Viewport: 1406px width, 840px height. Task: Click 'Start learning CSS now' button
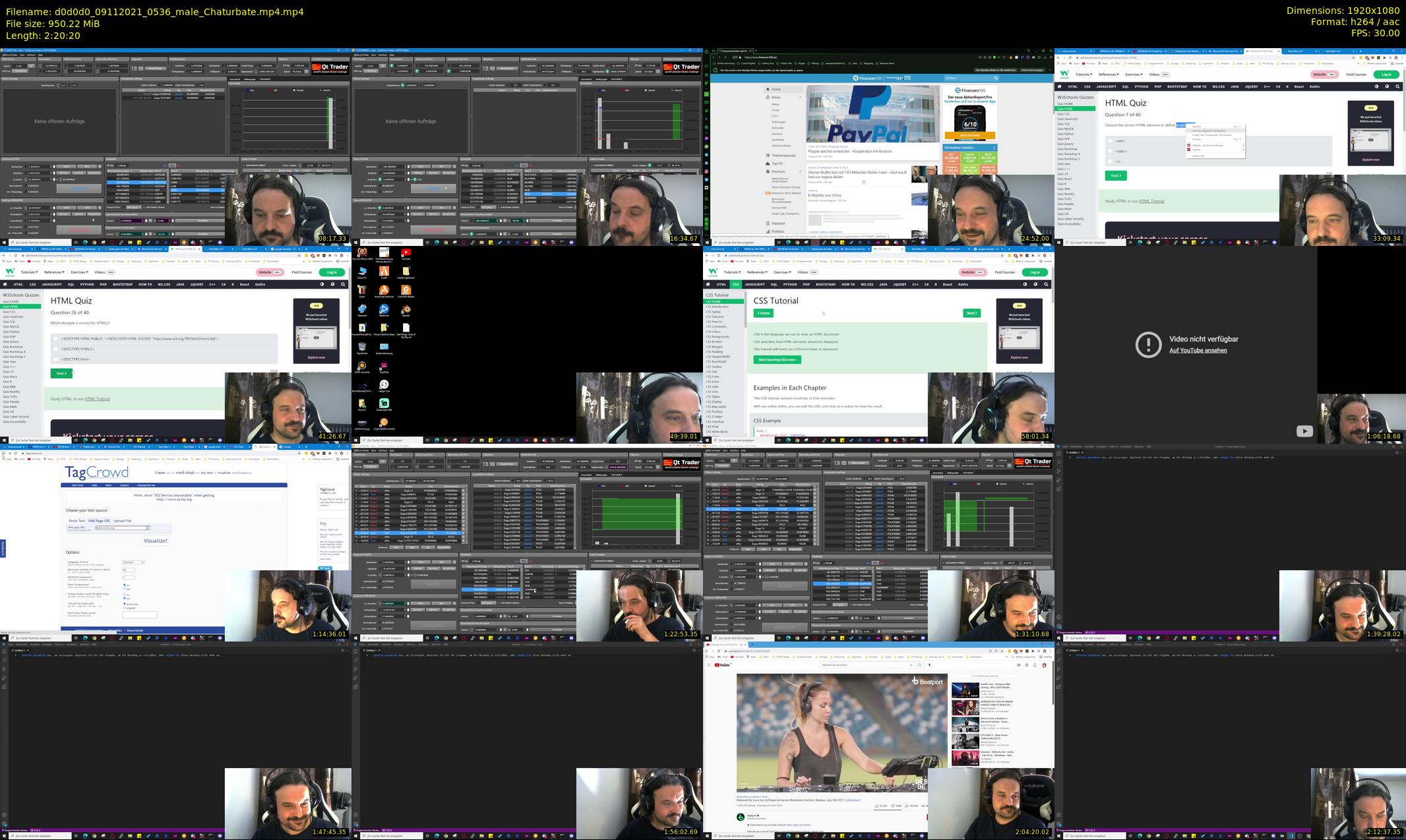[777, 360]
